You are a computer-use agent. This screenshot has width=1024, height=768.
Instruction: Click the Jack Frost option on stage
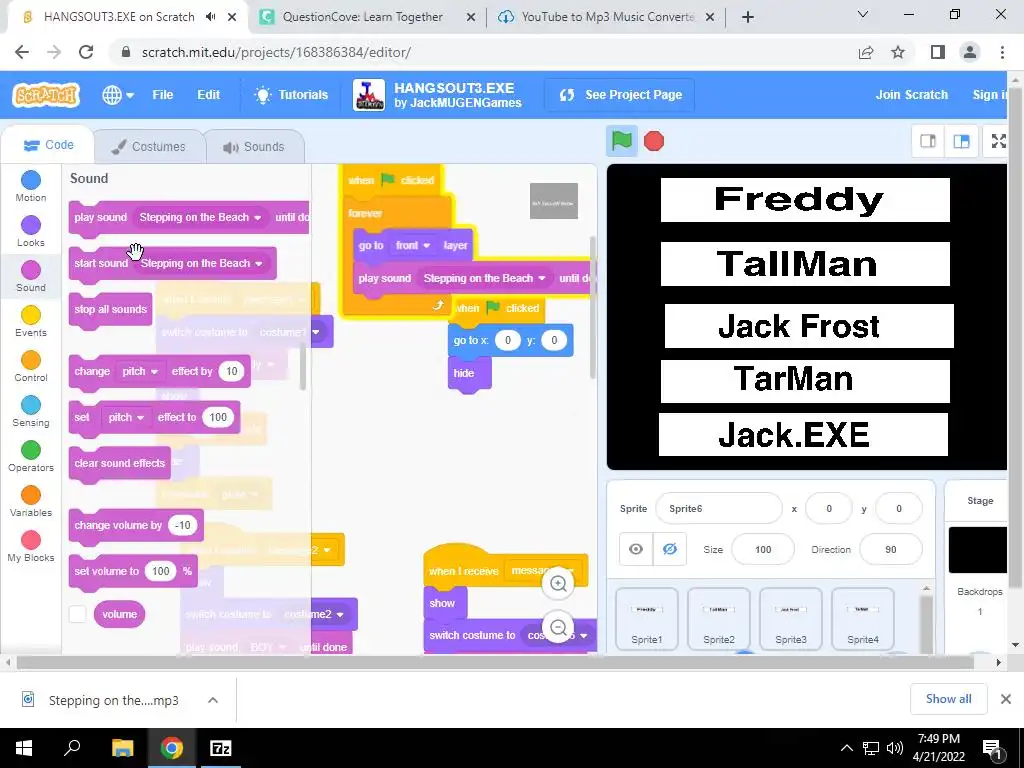pyautogui.click(x=808, y=326)
